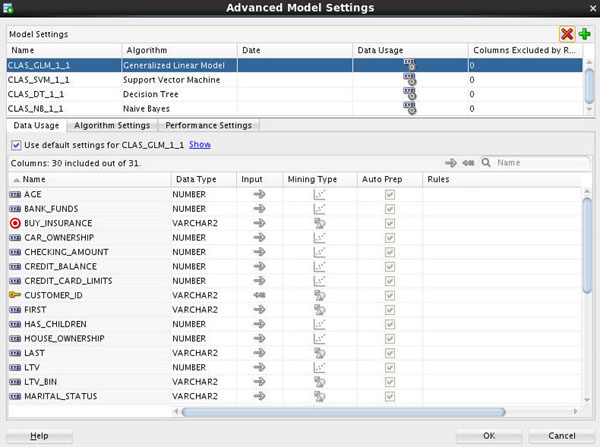The image size is (600, 447).
Task: Click the key icon beside CUSTOMER_ID
Action: (15, 295)
